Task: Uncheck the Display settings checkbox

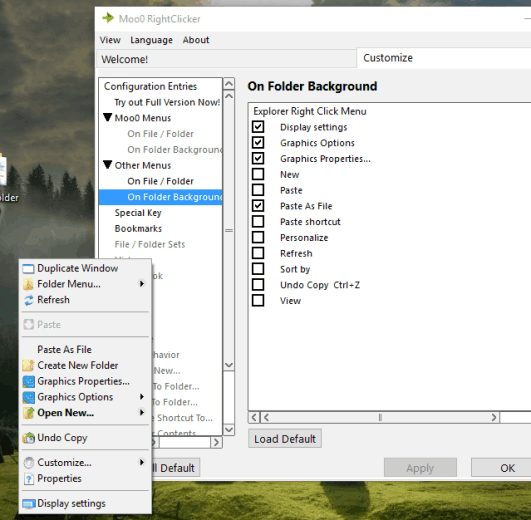Action: (x=258, y=127)
